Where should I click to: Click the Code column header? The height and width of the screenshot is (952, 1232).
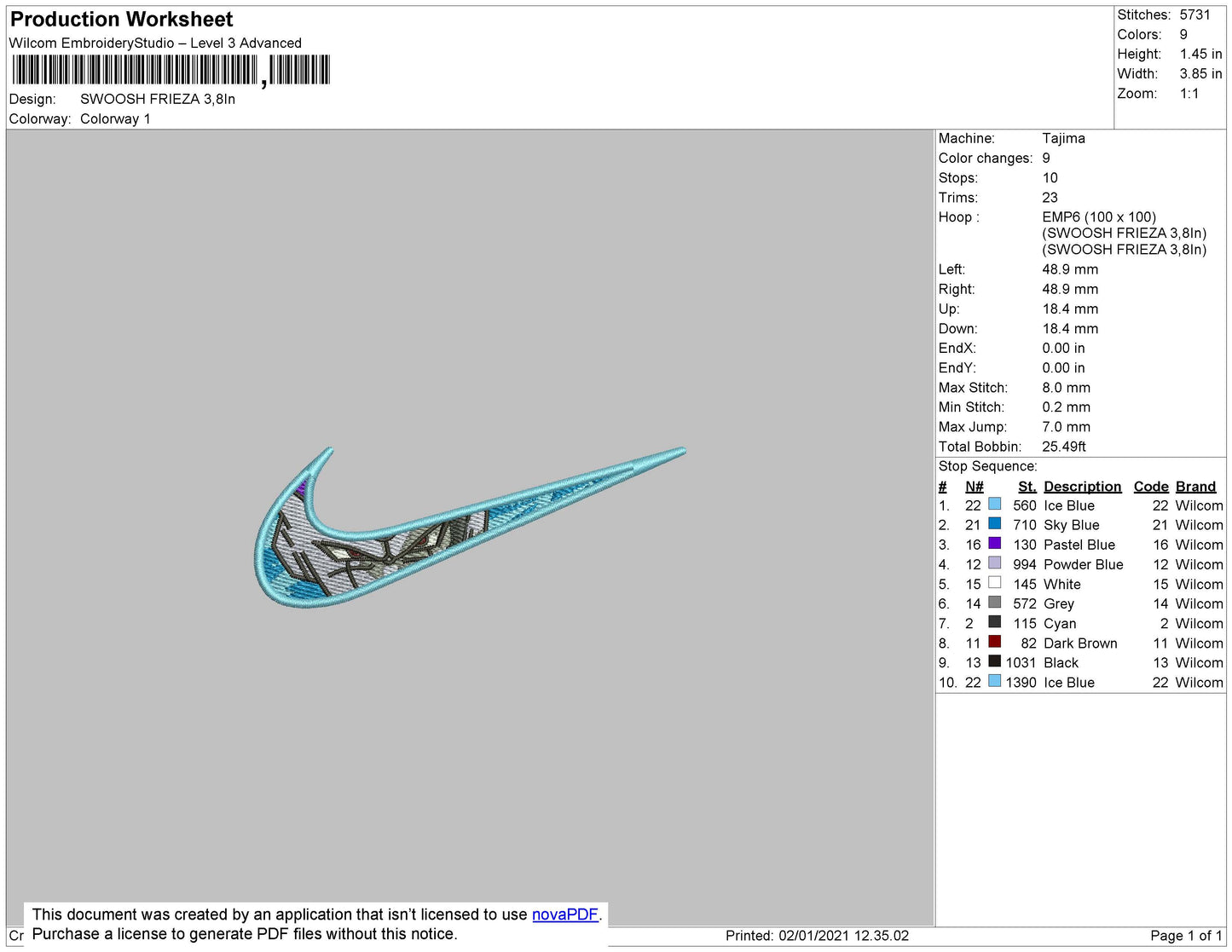(1150, 487)
